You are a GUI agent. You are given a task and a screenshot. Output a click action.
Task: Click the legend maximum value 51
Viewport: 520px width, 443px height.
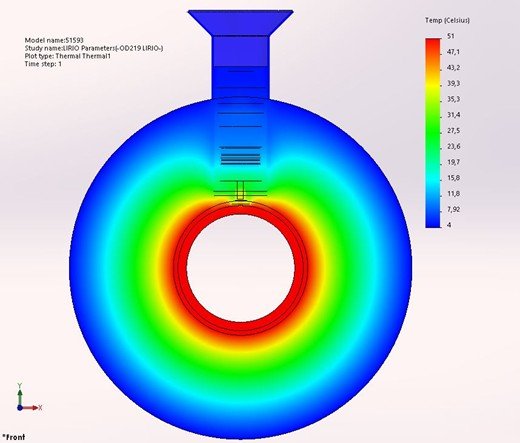[x=451, y=36]
